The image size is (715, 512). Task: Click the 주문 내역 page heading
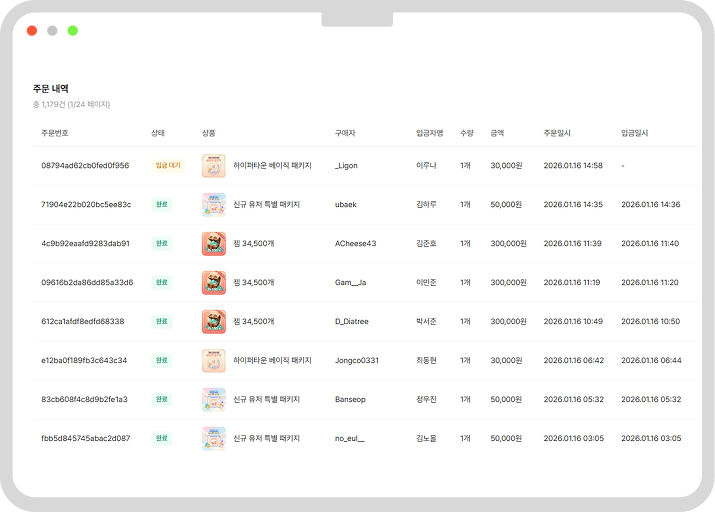pyautogui.click(x=50, y=89)
